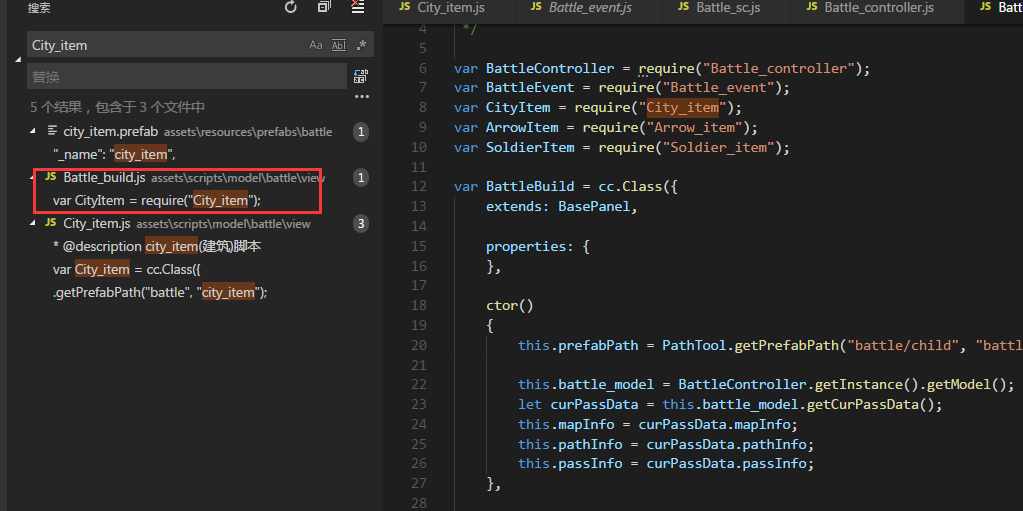Open the city_item.prefab search result file
The image size is (1023, 511).
(x=110, y=132)
